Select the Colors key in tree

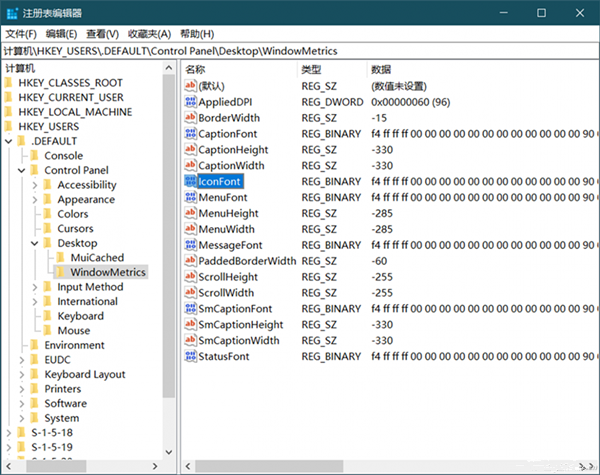tap(72, 214)
